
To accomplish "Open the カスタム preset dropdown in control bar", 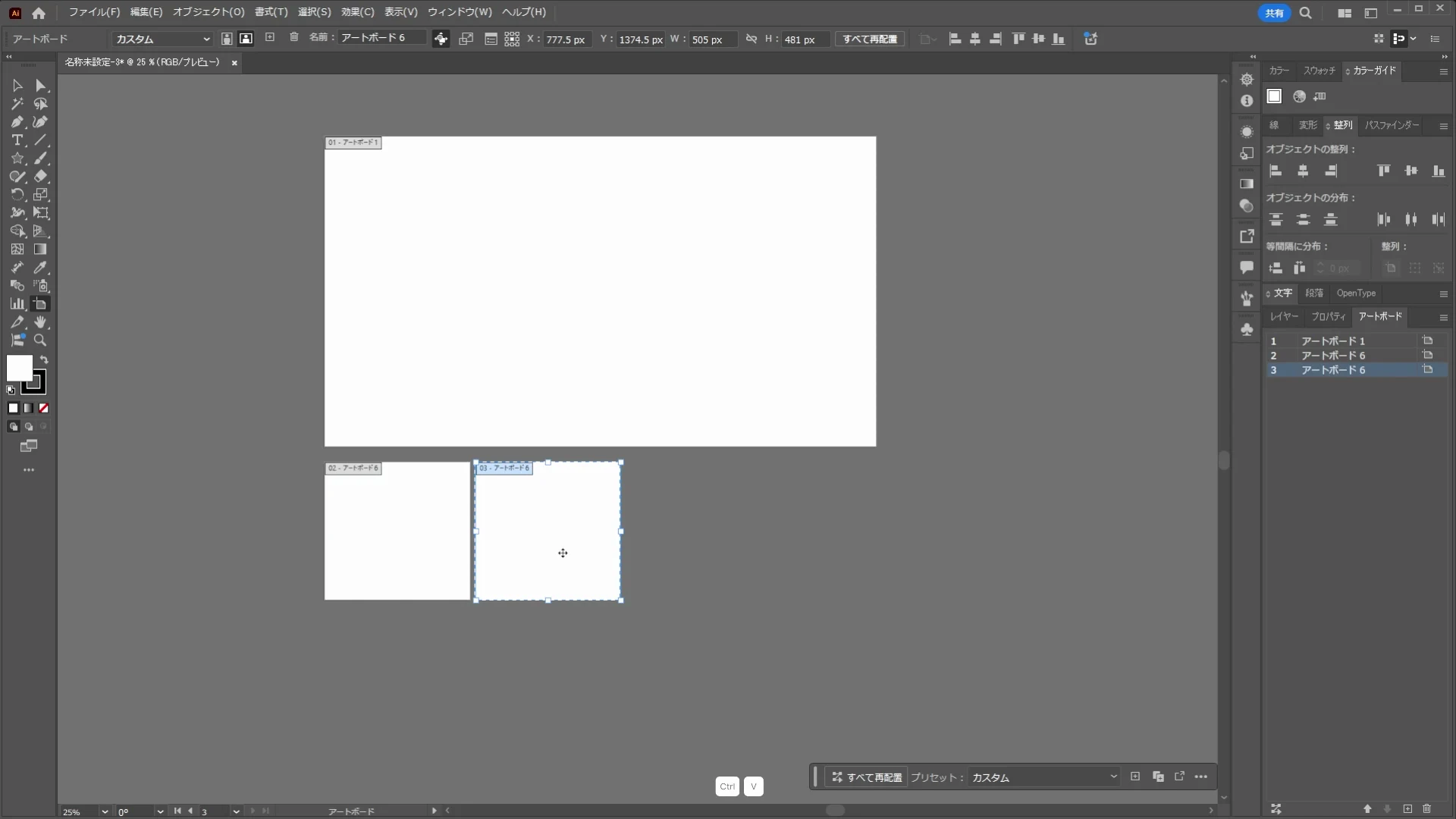I will tap(162, 39).
